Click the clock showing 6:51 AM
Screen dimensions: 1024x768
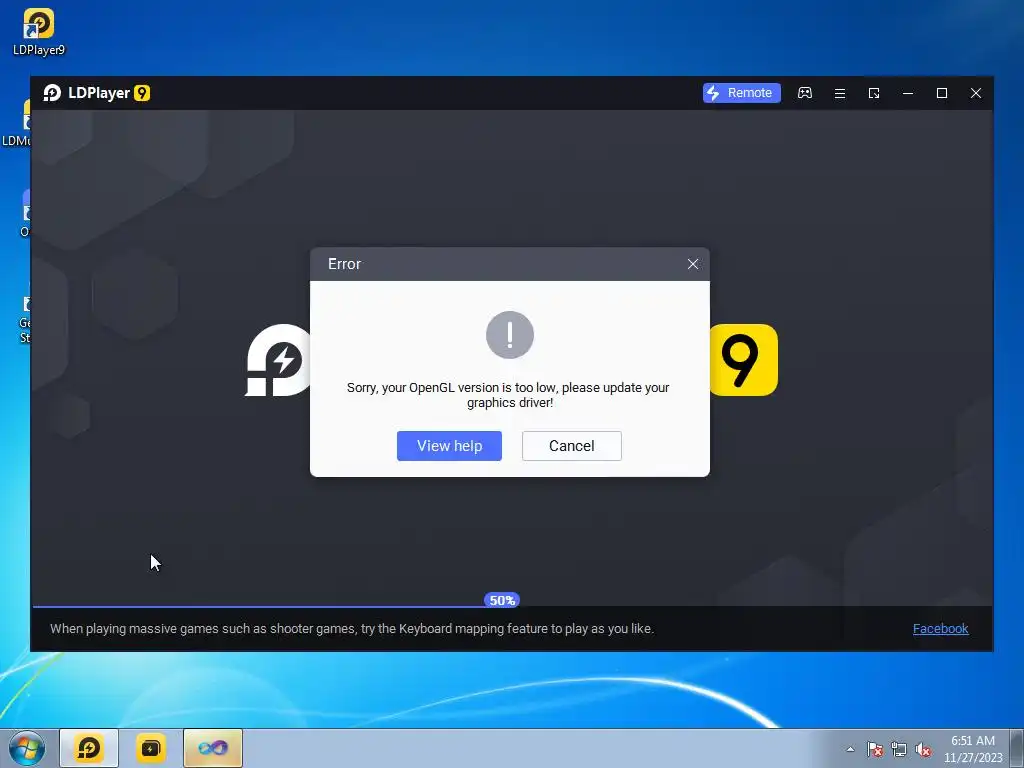click(972, 748)
